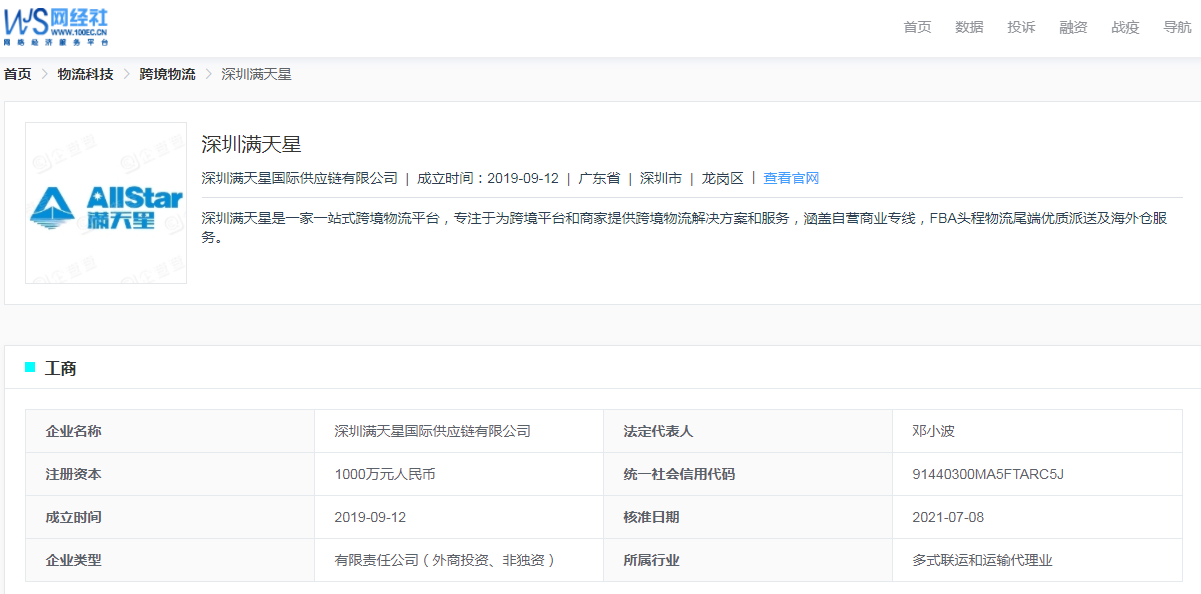The height and width of the screenshot is (594, 1201).
Task: Open 投诉 in the top navigation
Action: [x=1021, y=27]
